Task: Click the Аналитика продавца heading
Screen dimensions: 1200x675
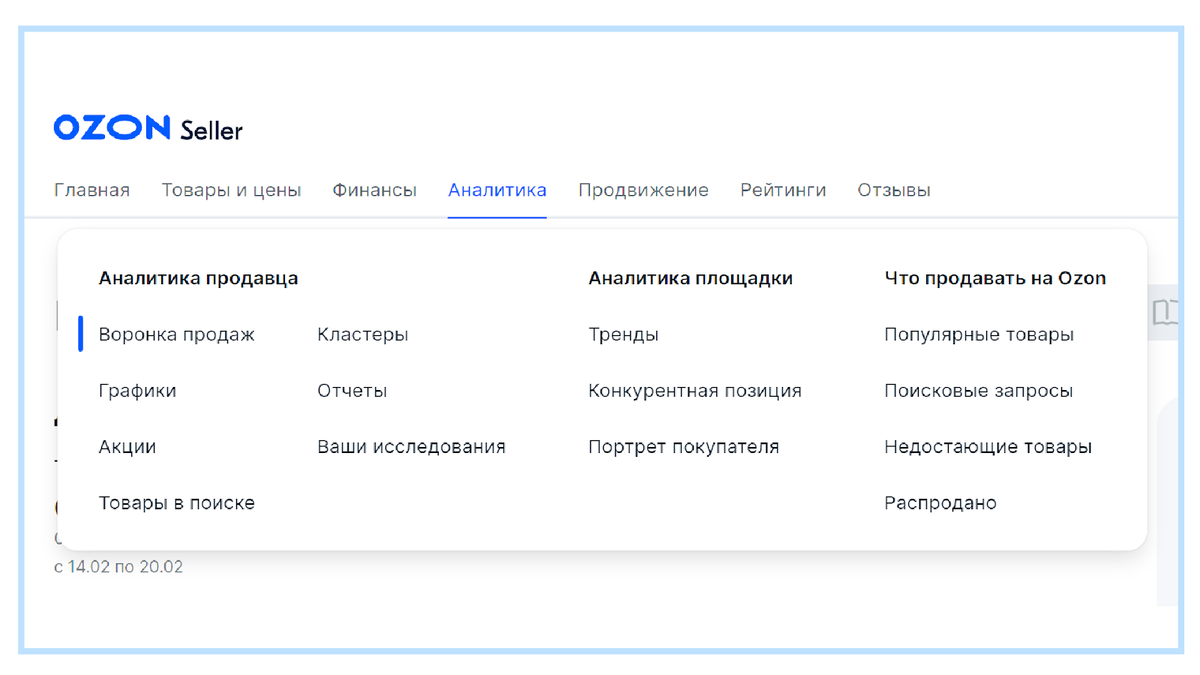Action: click(198, 279)
